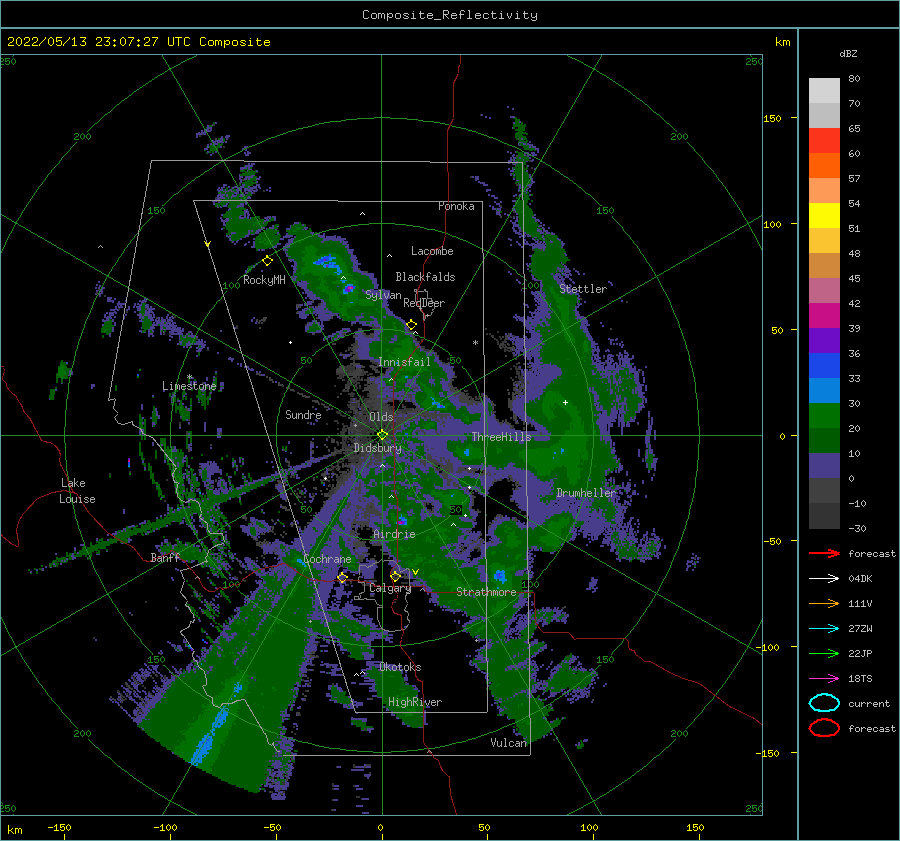
Task: Click the -150 tick label on bottom axis
Action: (x=59, y=827)
